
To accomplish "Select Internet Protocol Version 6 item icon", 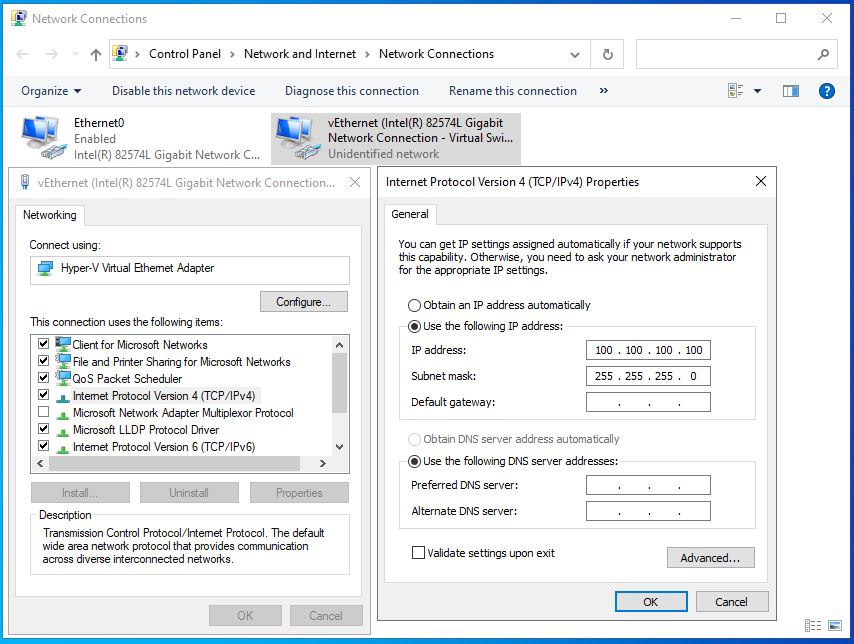I will pyautogui.click(x=63, y=447).
